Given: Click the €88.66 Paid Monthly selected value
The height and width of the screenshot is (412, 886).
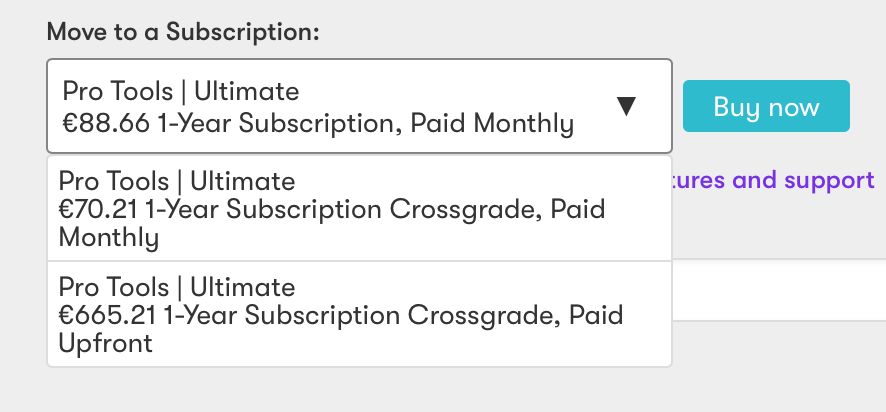Looking at the screenshot, I should tap(318, 124).
